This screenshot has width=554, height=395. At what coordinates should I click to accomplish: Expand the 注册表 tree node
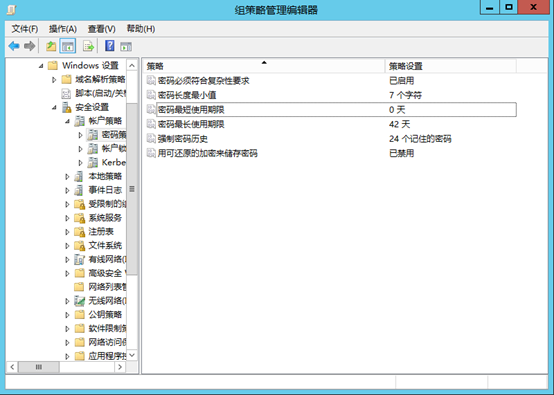pyautogui.click(x=67, y=232)
